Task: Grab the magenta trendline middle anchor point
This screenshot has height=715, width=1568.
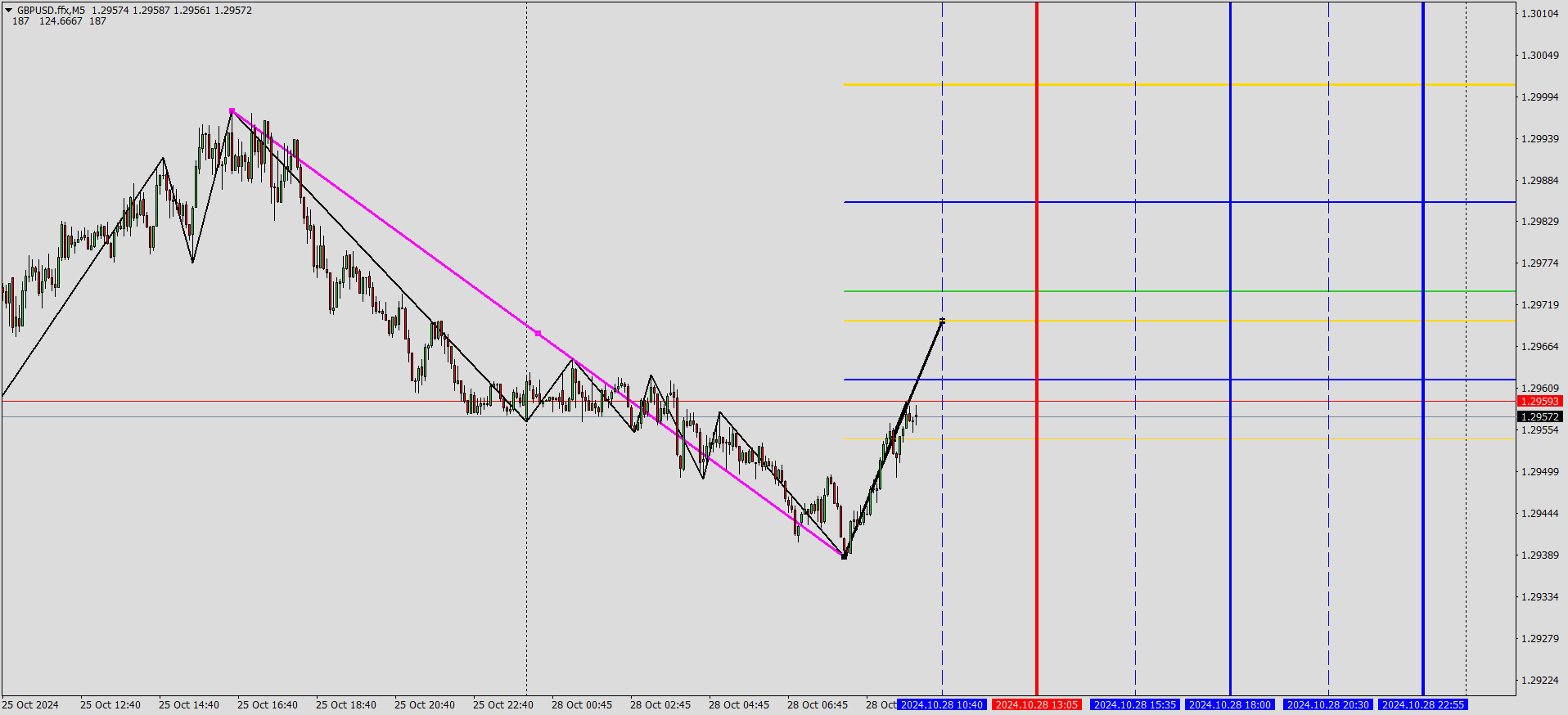Action: tap(538, 333)
